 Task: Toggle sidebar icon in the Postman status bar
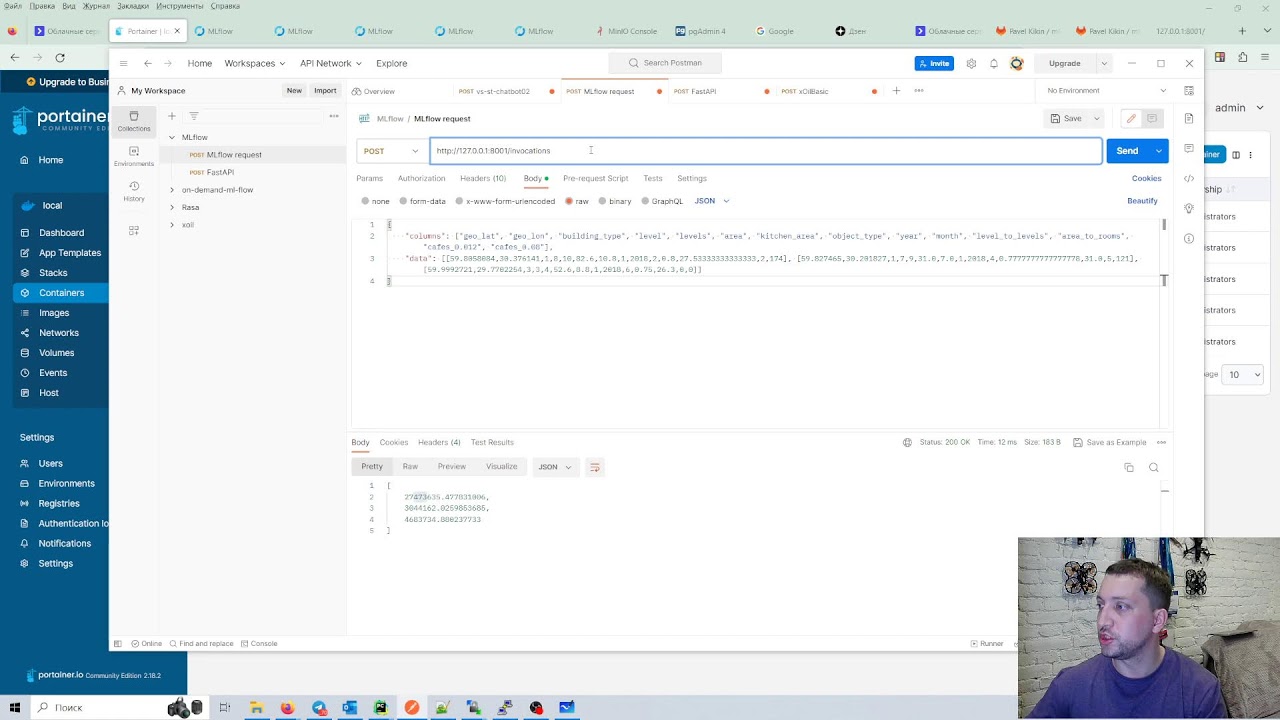click(118, 644)
